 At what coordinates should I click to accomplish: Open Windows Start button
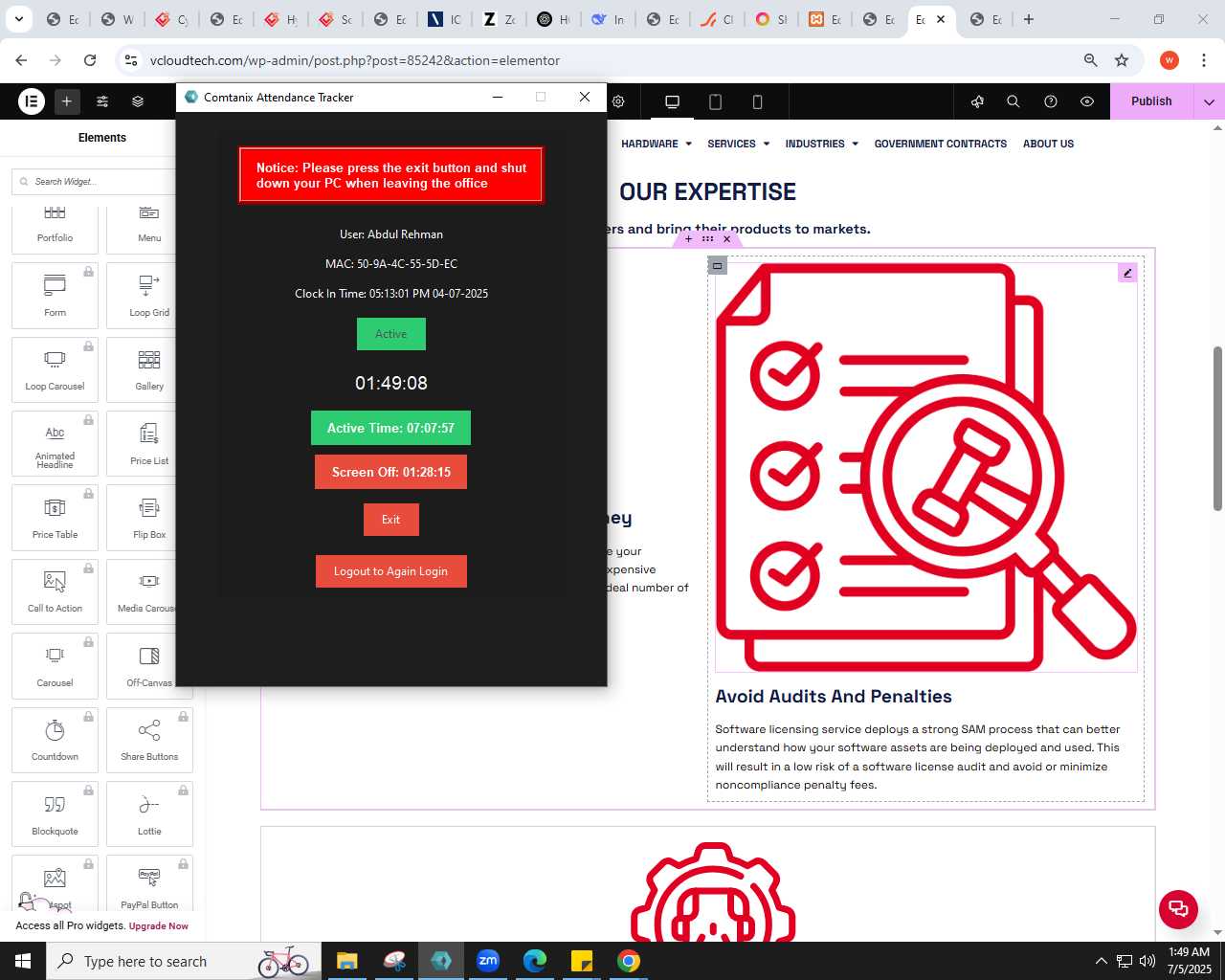pyautogui.click(x=23, y=961)
